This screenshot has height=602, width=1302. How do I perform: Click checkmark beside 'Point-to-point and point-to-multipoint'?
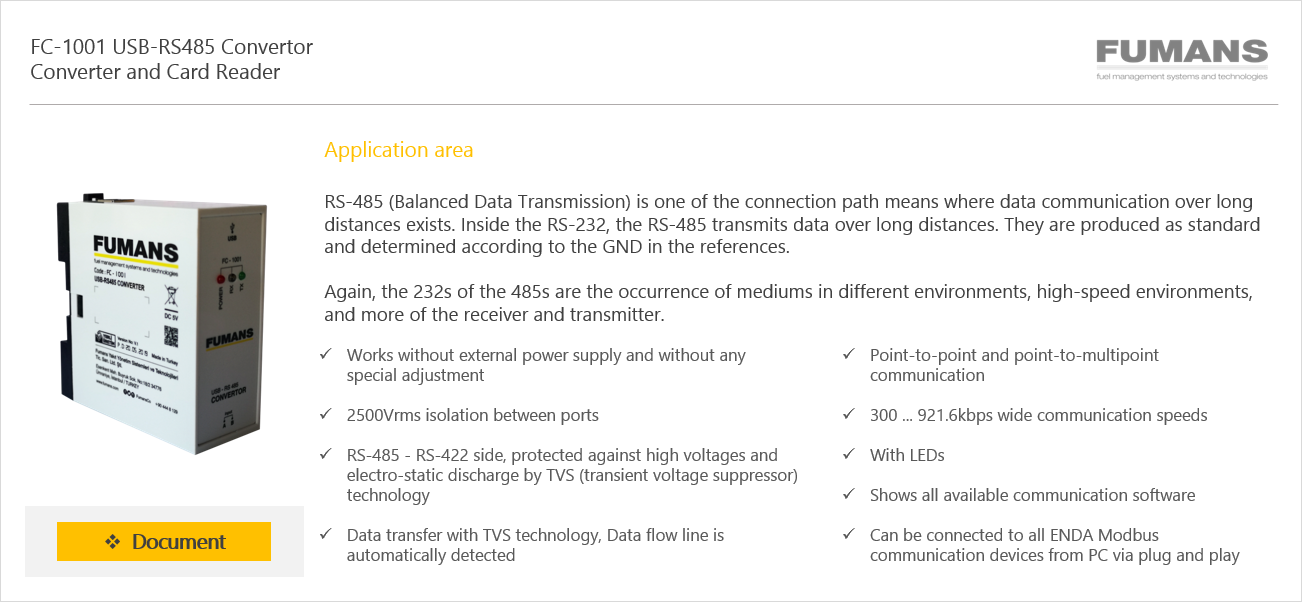coord(848,355)
